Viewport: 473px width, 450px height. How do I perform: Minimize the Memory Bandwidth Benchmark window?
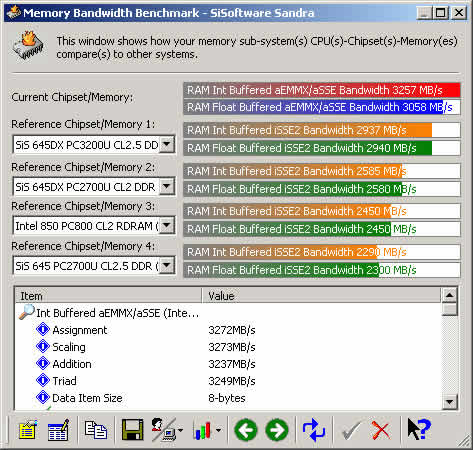424,13
